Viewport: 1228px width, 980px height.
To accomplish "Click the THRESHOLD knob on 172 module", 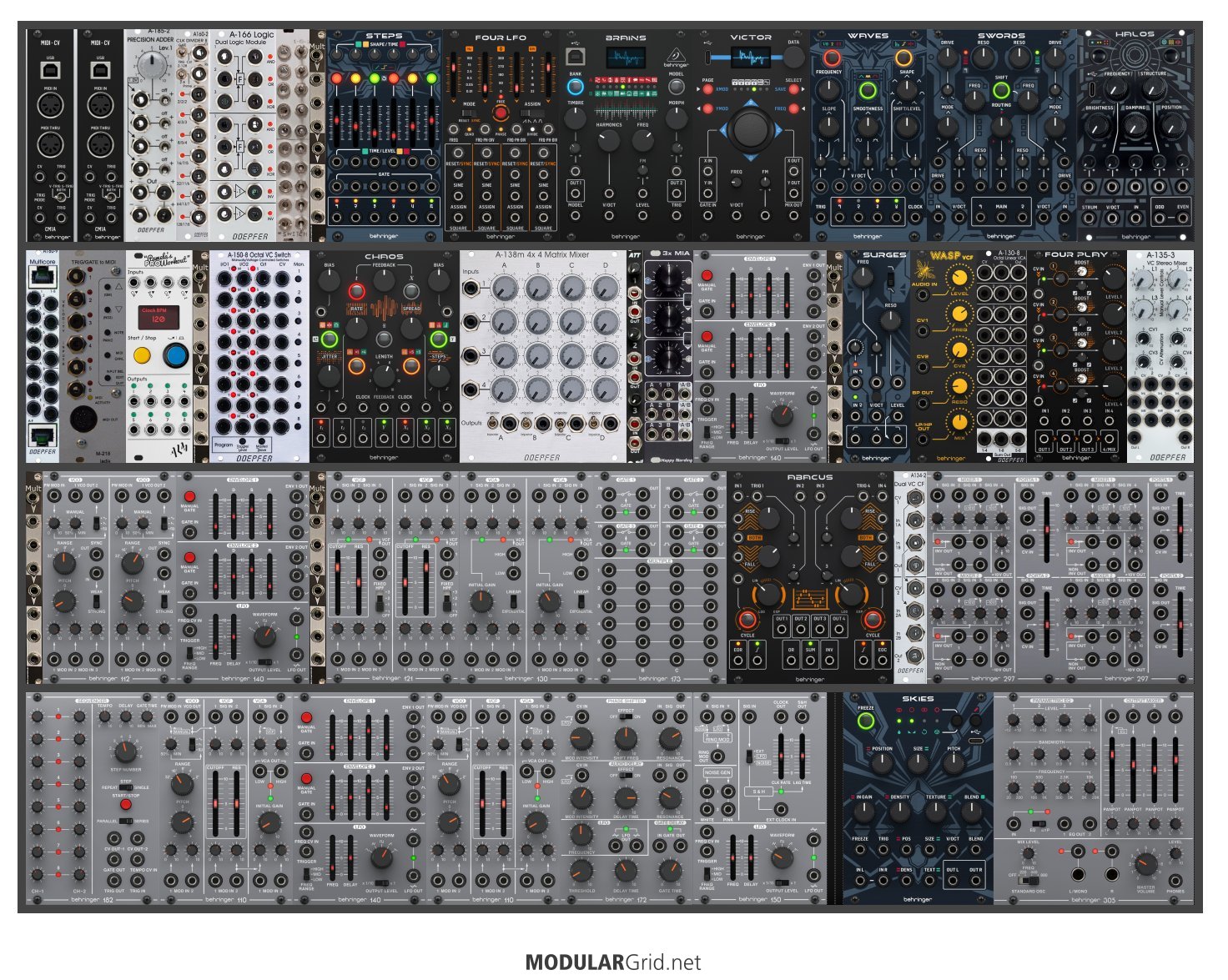I will click(581, 869).
